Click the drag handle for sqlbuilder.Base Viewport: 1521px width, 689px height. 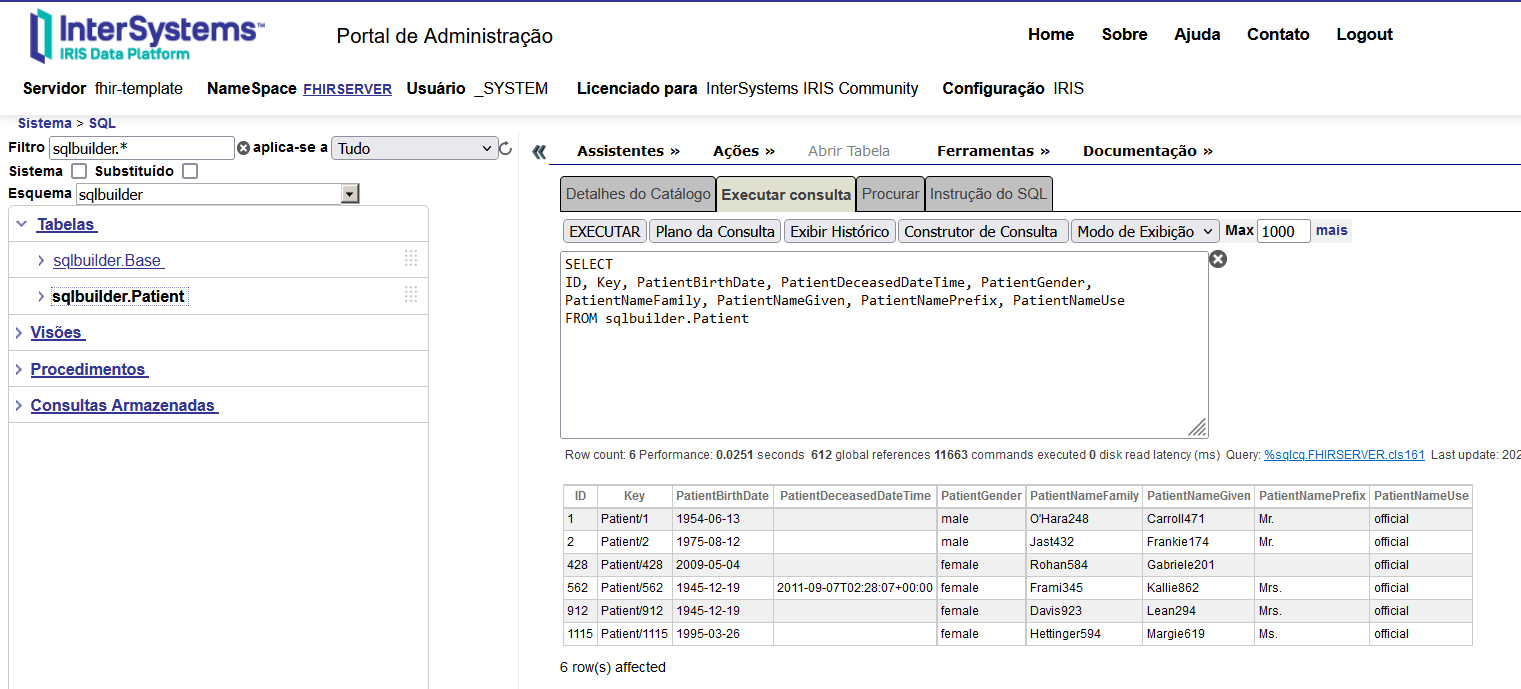tap(411, 260)
